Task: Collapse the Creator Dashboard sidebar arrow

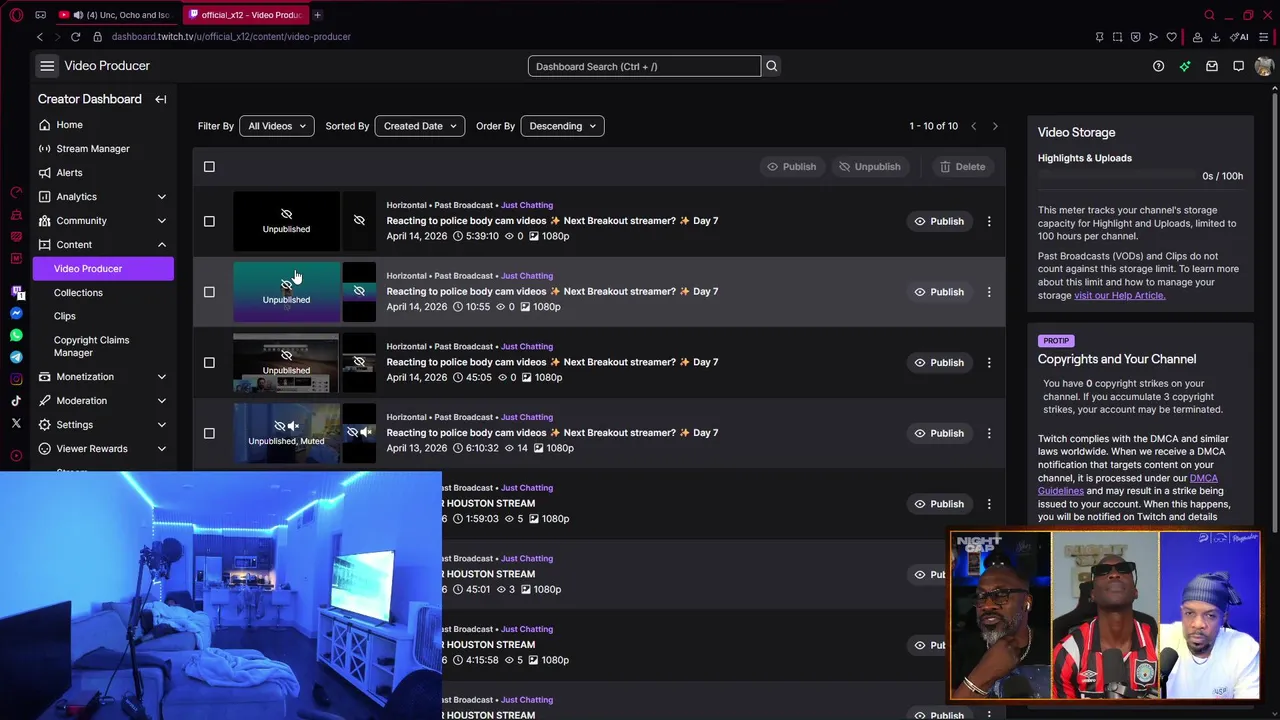Action: tap(160, 99)
